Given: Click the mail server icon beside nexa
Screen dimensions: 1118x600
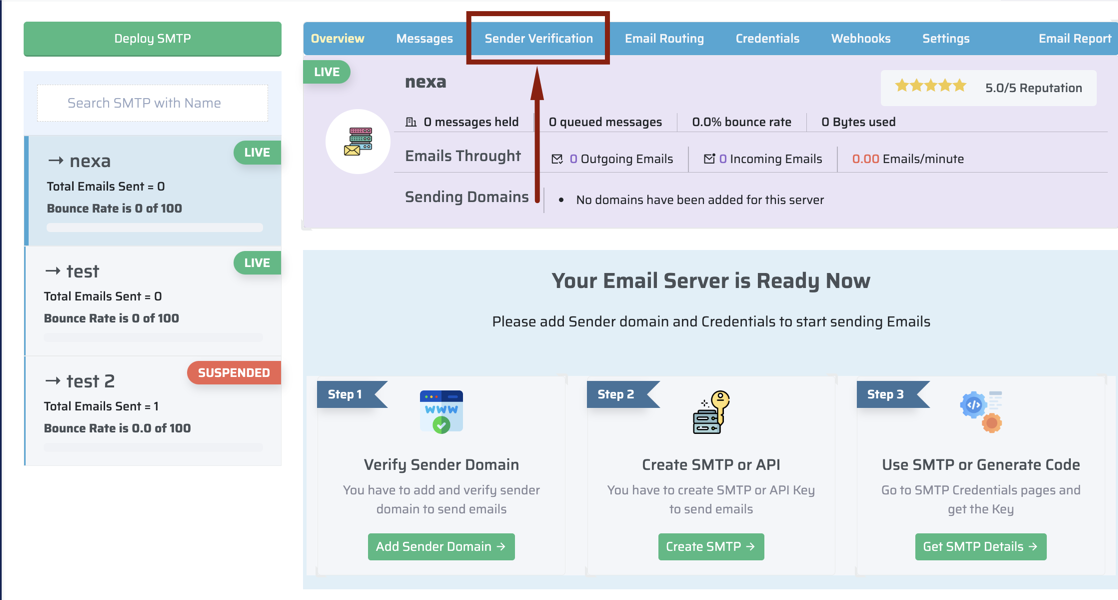Looking at the screenshot, I should [358, 141].
